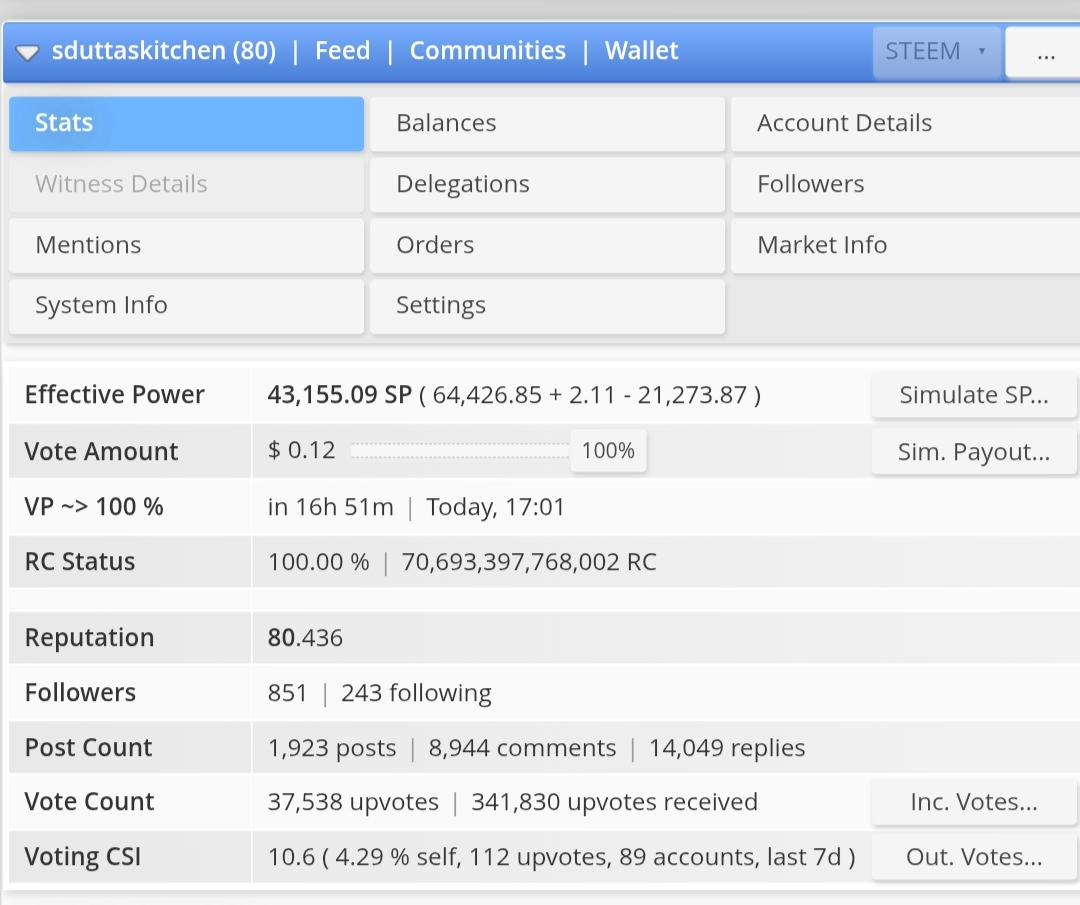Click the 100% vote weight slider handle
This screenshot has width=1080, height=905.
(608, 450)
